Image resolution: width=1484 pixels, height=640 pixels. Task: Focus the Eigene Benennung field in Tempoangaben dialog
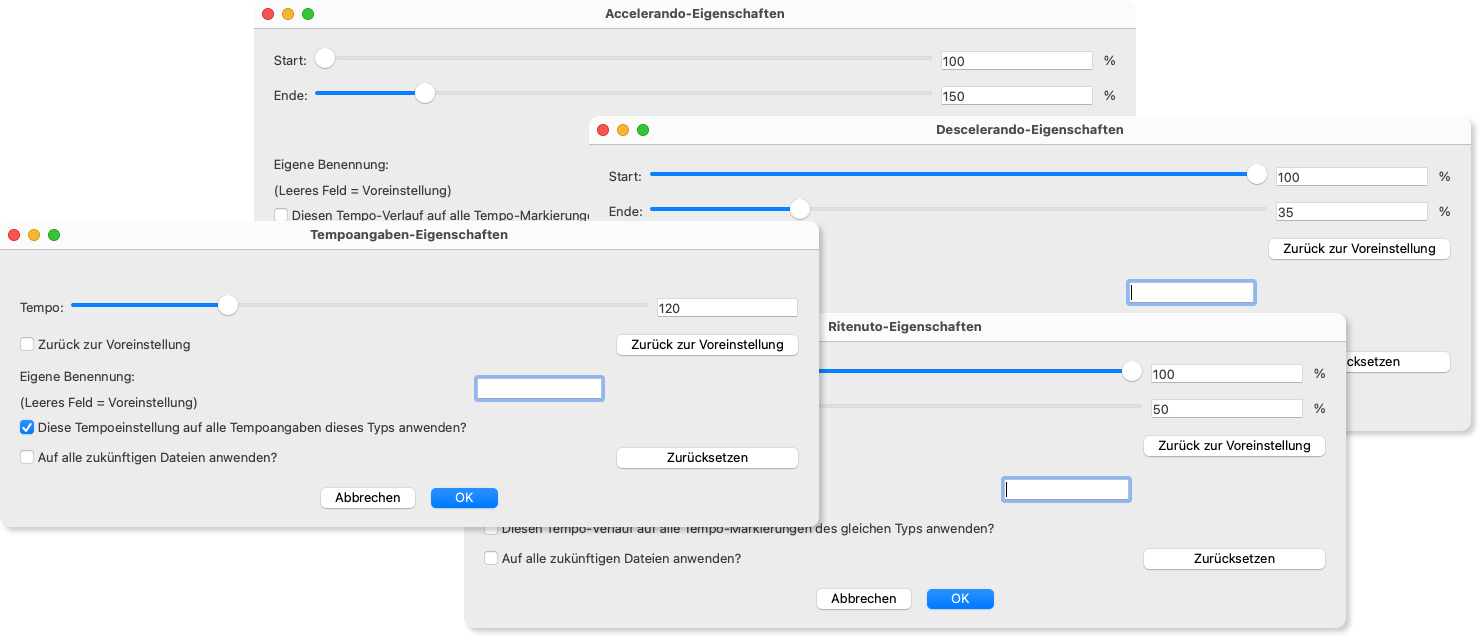(539, 389)
